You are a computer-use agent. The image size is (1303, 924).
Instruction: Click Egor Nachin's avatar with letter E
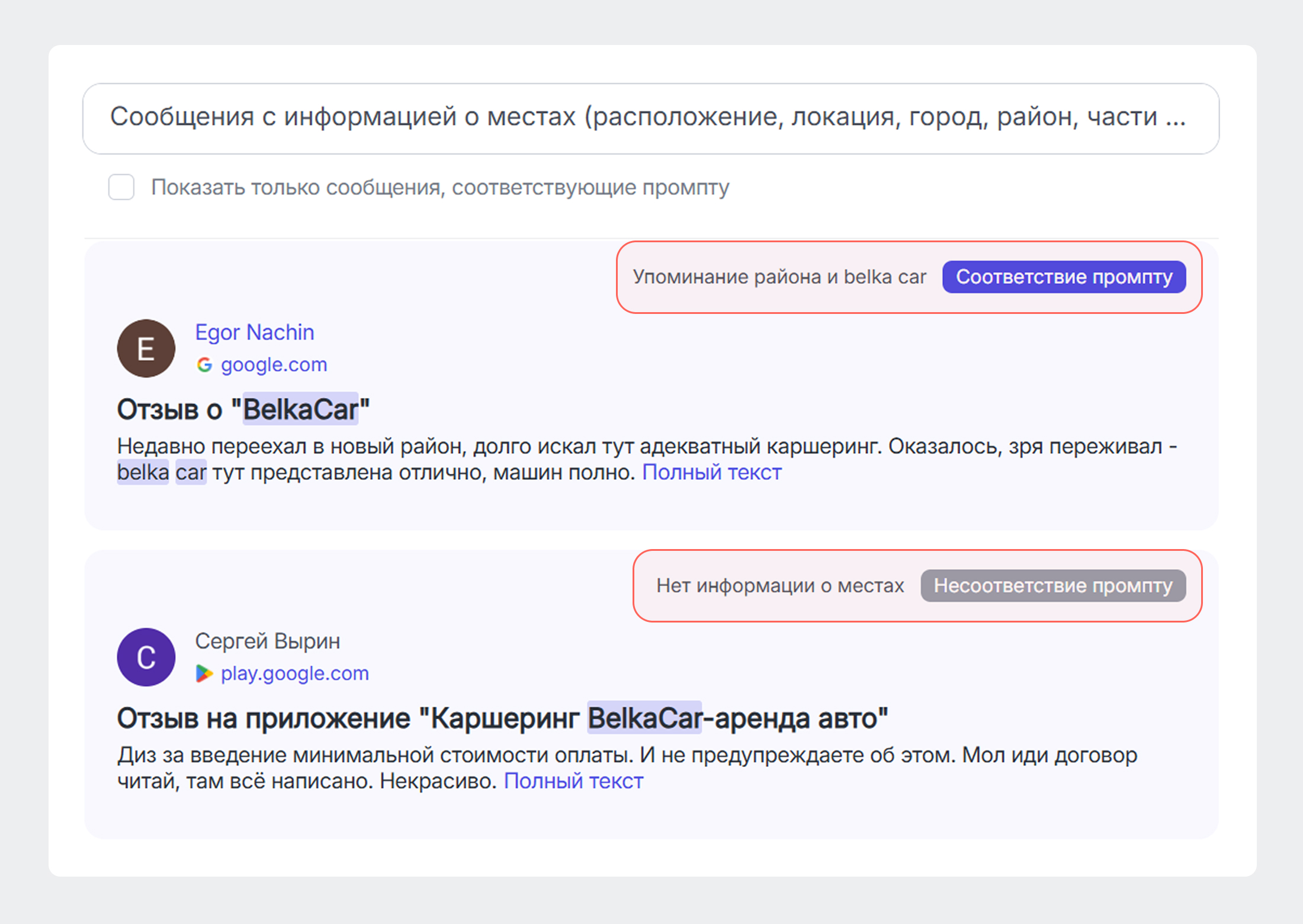click(145, 349)
